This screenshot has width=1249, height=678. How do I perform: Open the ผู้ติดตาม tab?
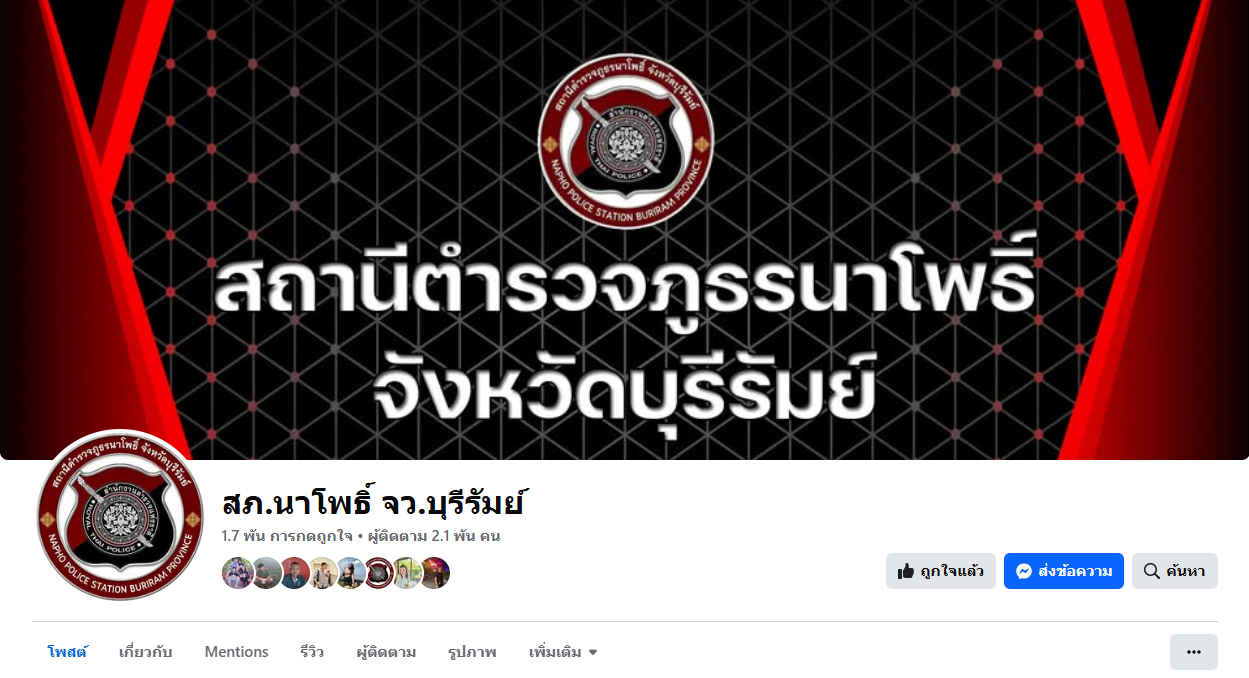click(386, 652)
